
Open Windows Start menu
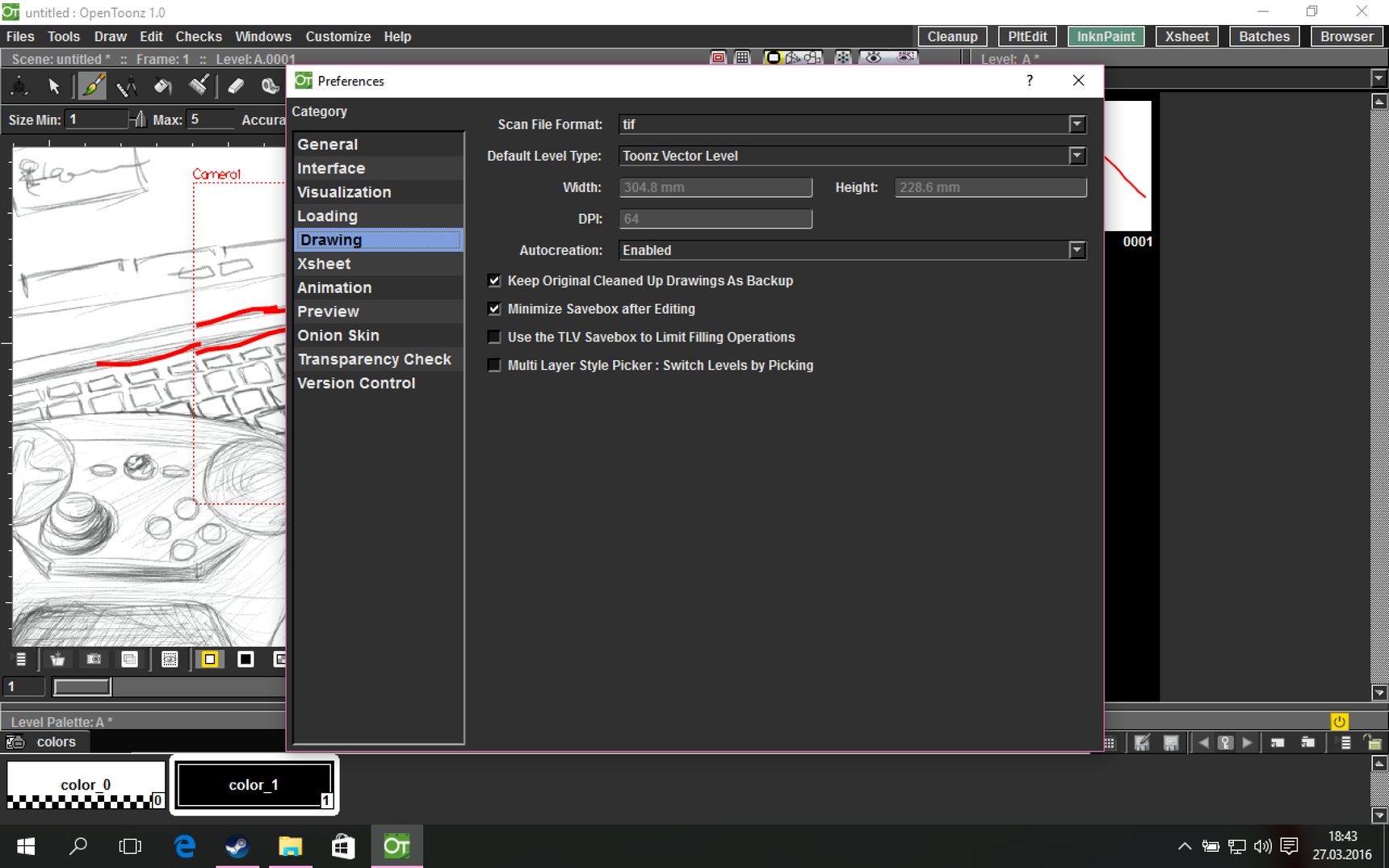[26, 846]
